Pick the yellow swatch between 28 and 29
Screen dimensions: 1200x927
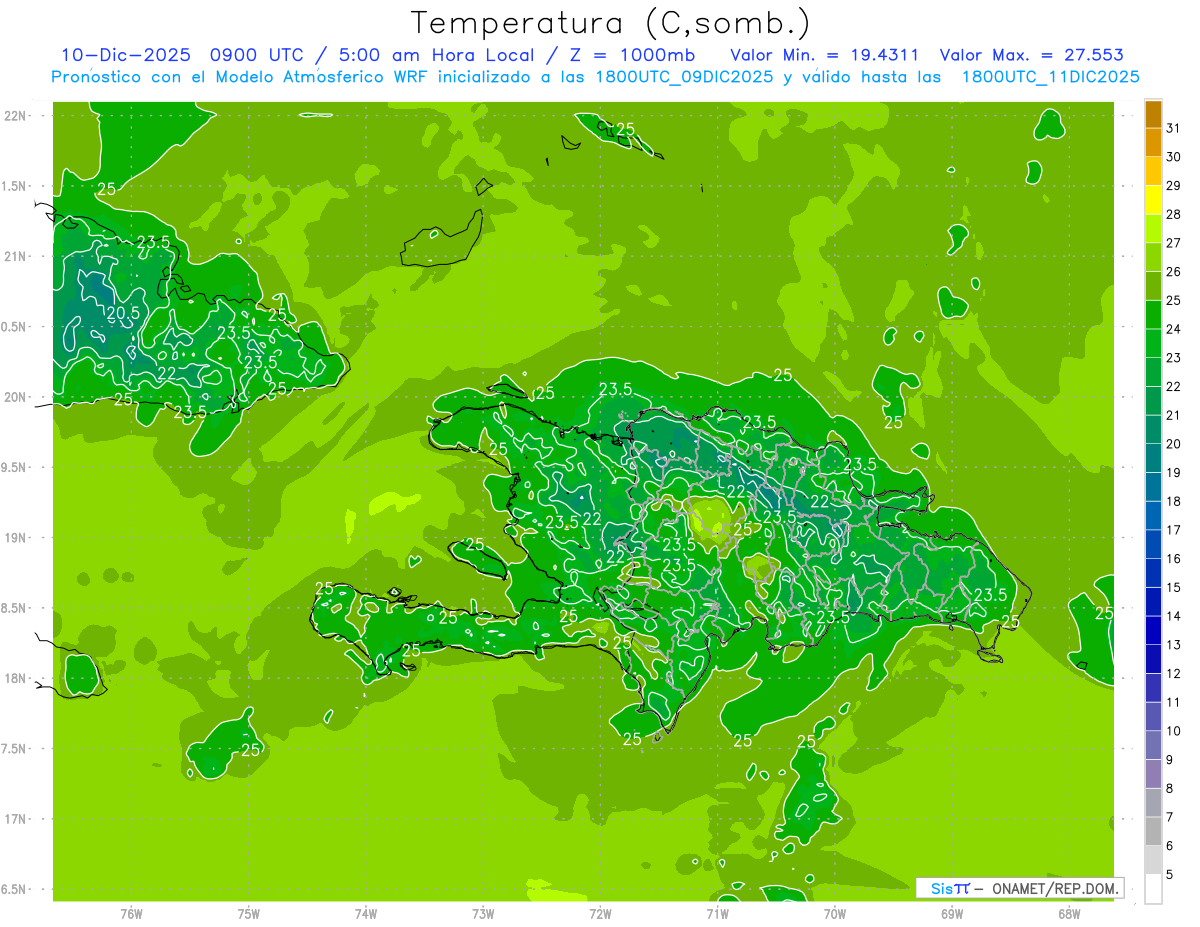tap(1153, 200)
